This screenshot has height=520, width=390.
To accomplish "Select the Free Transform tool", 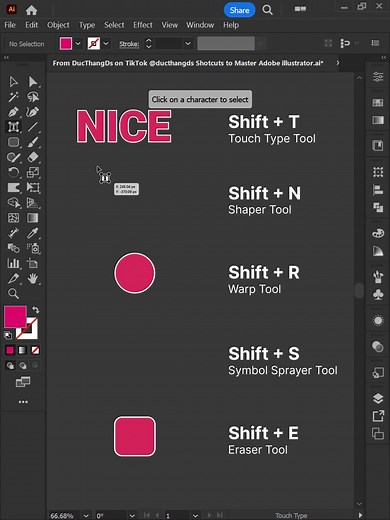I will (x=33, y=188).
